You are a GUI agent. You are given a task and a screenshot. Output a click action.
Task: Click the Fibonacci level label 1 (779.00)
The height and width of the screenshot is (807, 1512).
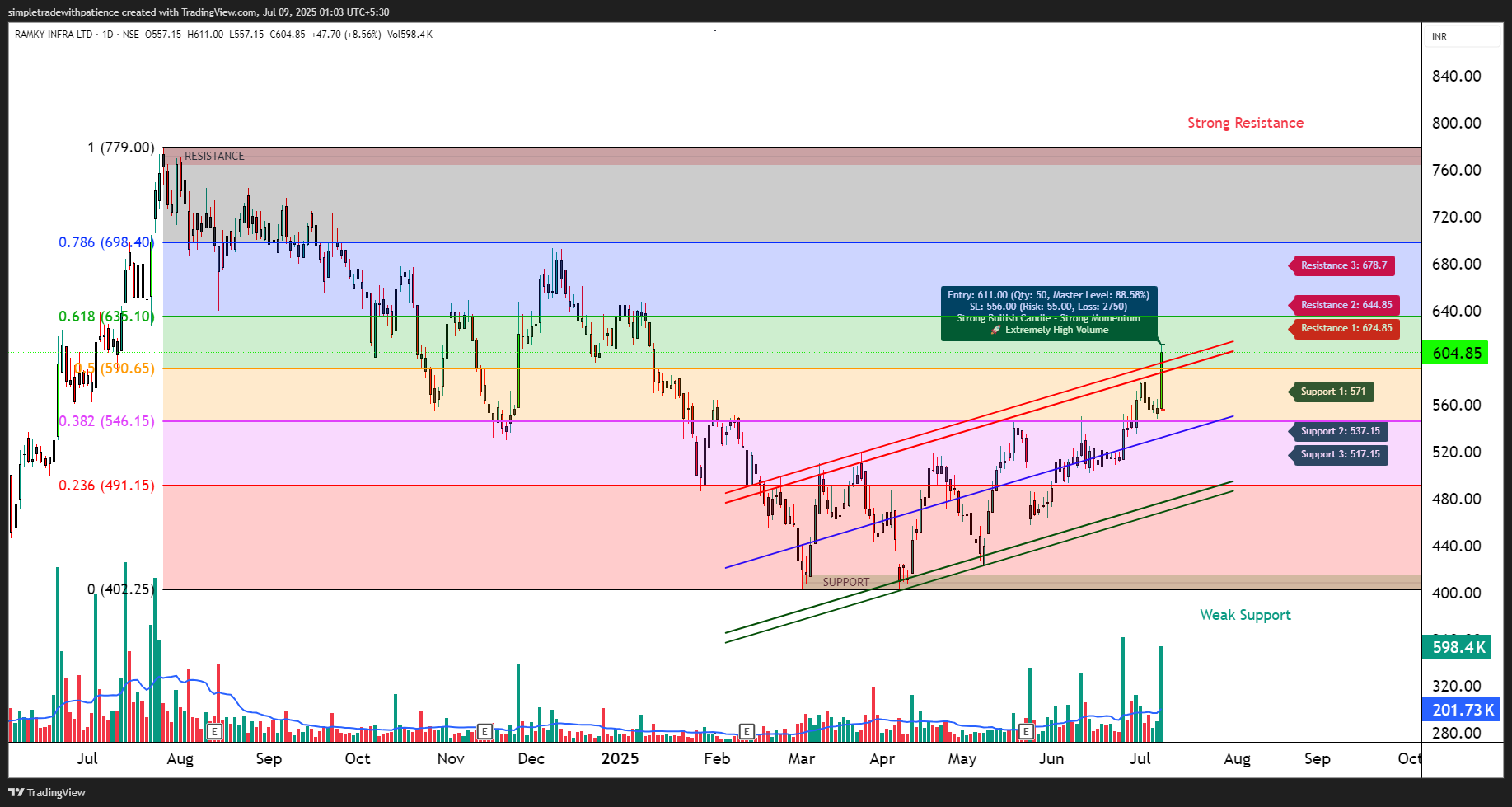point(121,148)
